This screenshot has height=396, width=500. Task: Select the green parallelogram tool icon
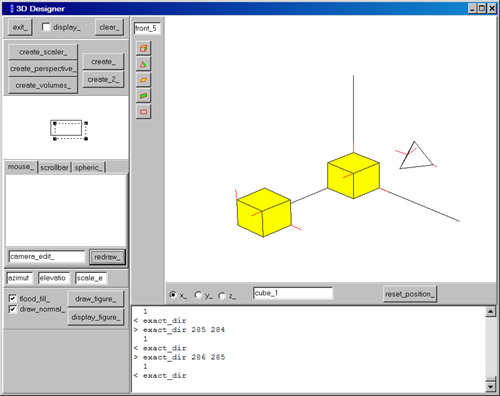click(x=143, y=96)
